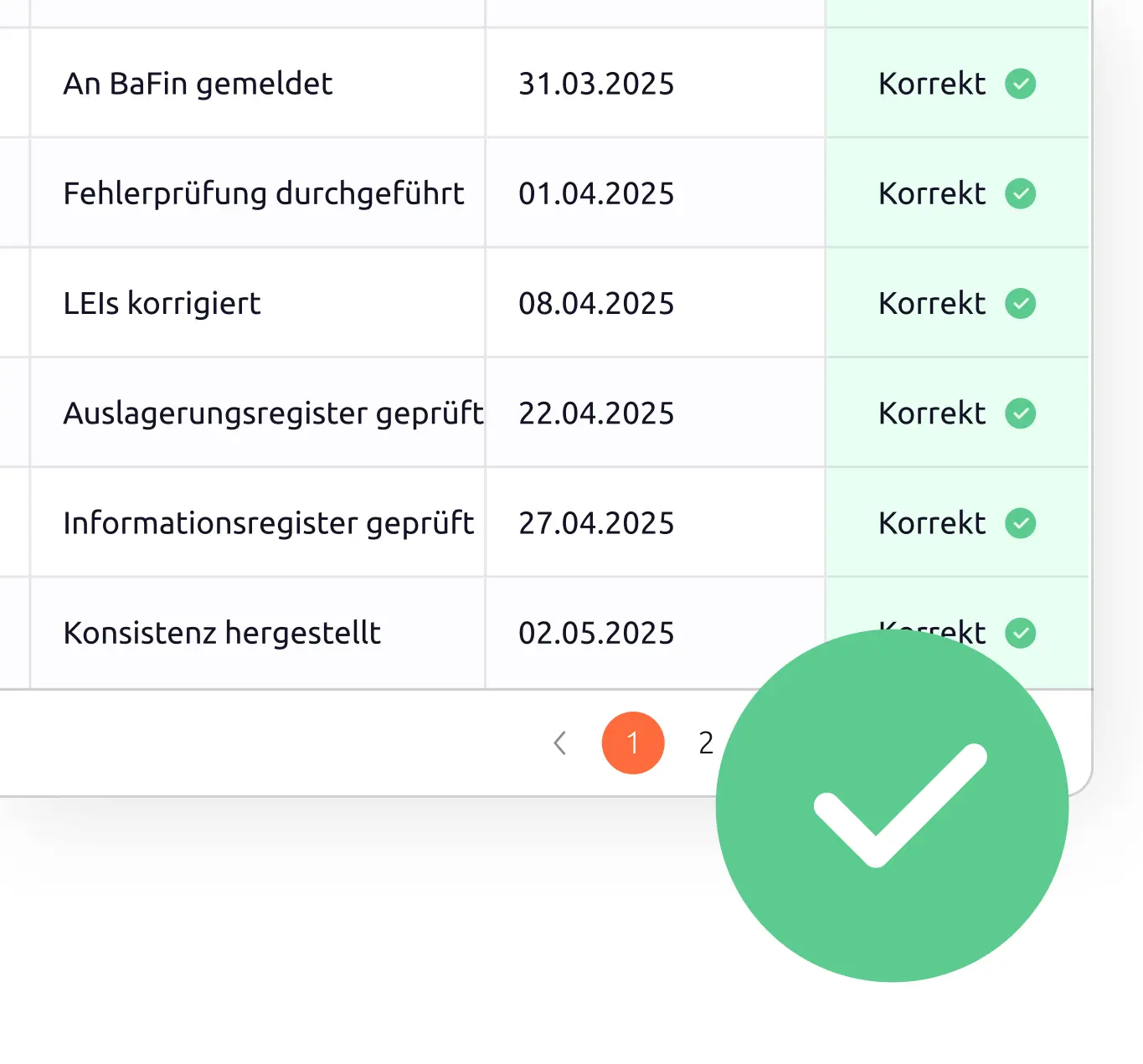Go to previous page with left chevron
Image resolution: width=1143 pixels, height=1064 pixels.
pyautogui.click(x=560, y=743)
